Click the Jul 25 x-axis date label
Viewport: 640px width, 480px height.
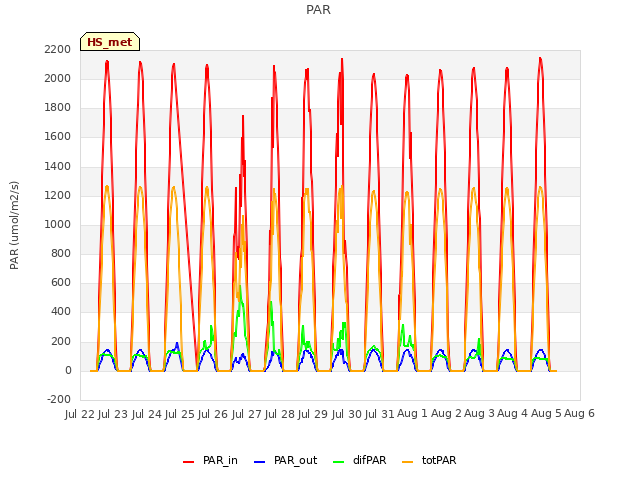click(180, 414)
